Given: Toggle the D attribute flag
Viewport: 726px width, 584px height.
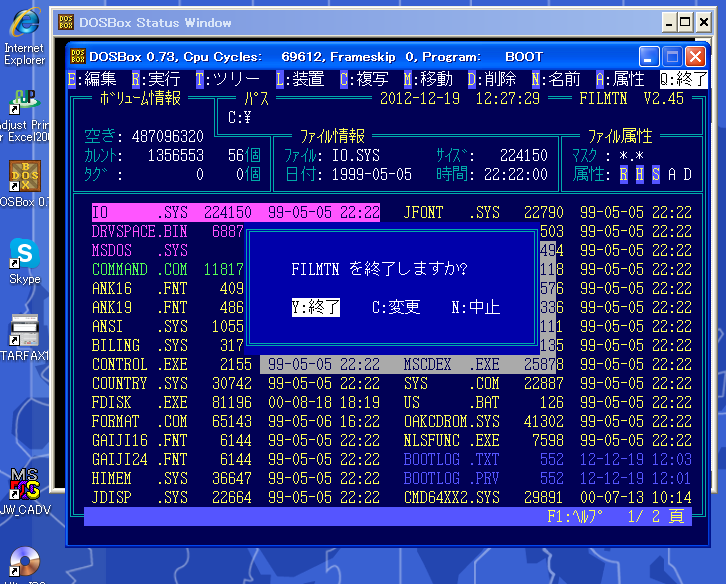Looking at the screenshot, I should point(688,175).
